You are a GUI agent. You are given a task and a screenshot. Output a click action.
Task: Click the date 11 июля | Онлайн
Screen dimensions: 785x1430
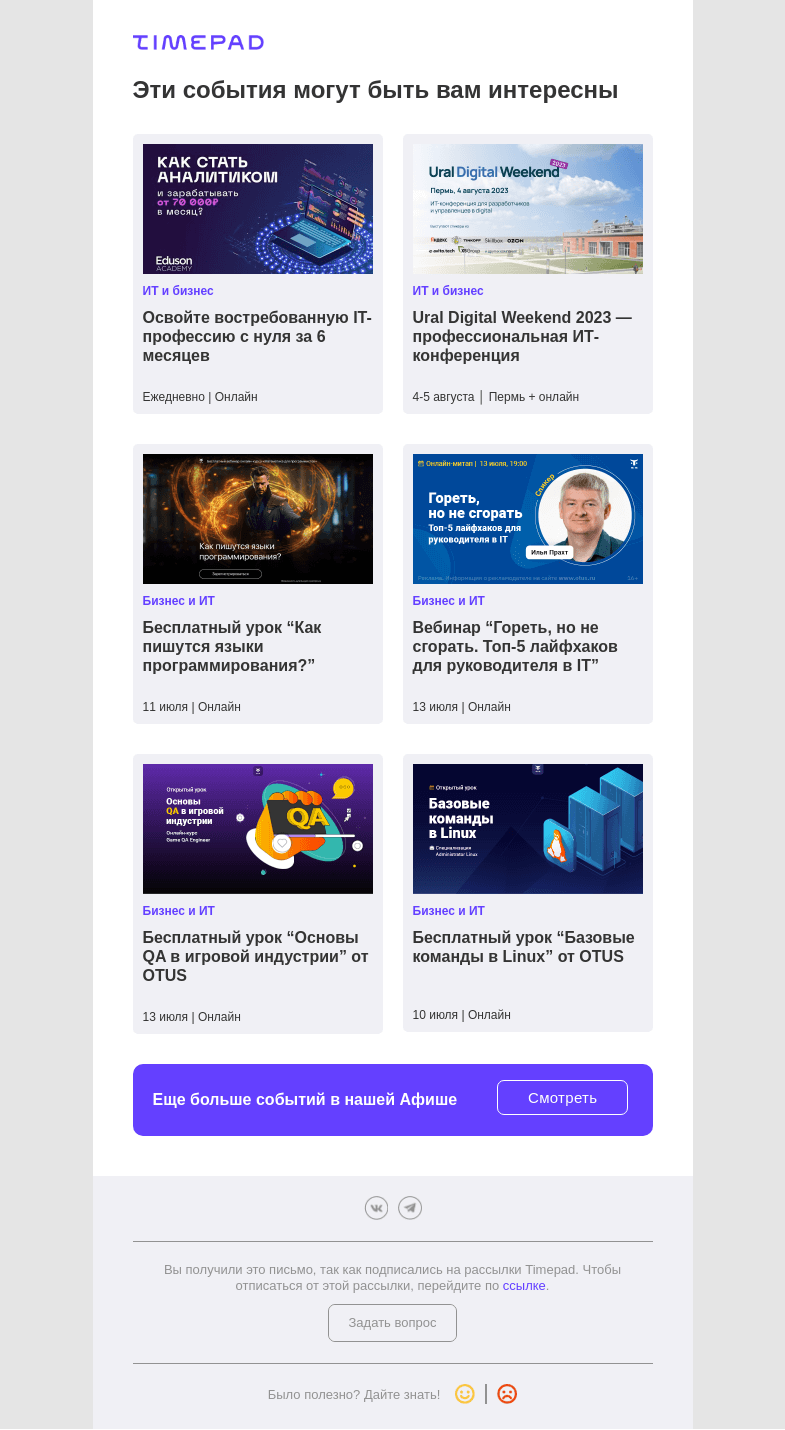(192, 707)
